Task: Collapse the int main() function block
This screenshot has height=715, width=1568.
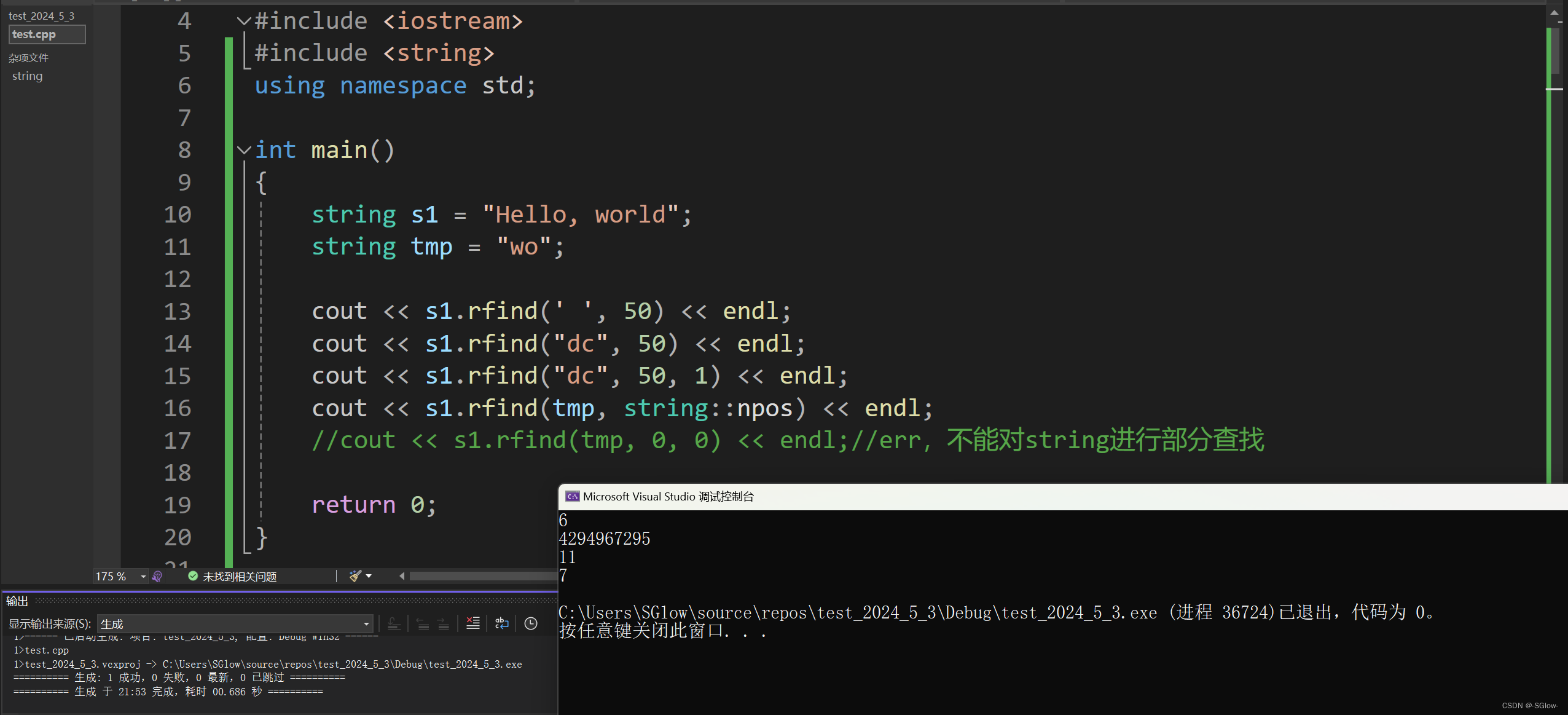Action: [x=244, y=150]
